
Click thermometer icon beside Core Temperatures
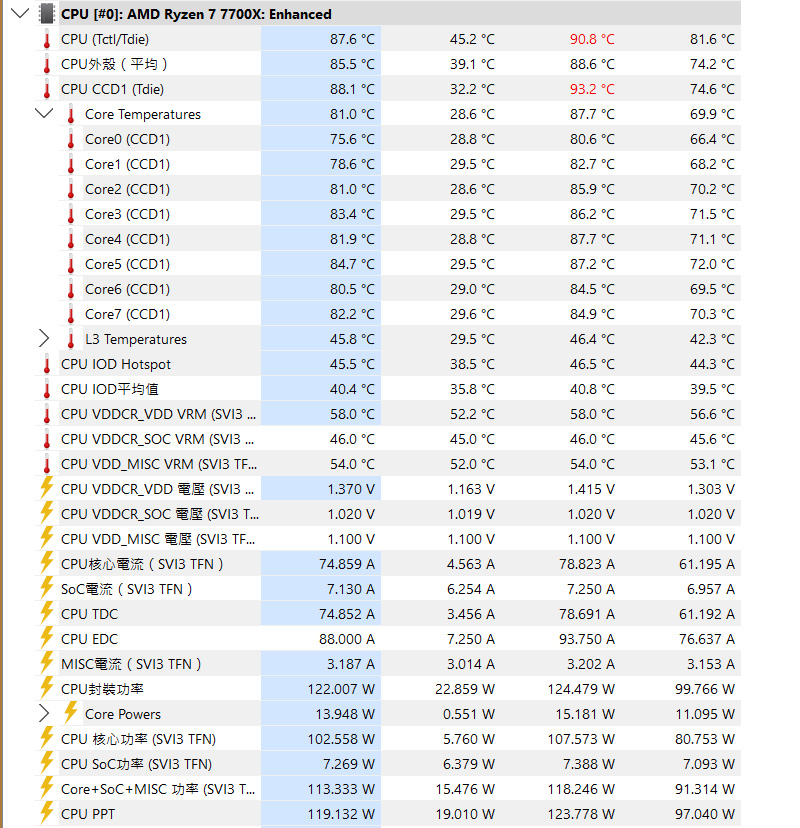(71, 114)
